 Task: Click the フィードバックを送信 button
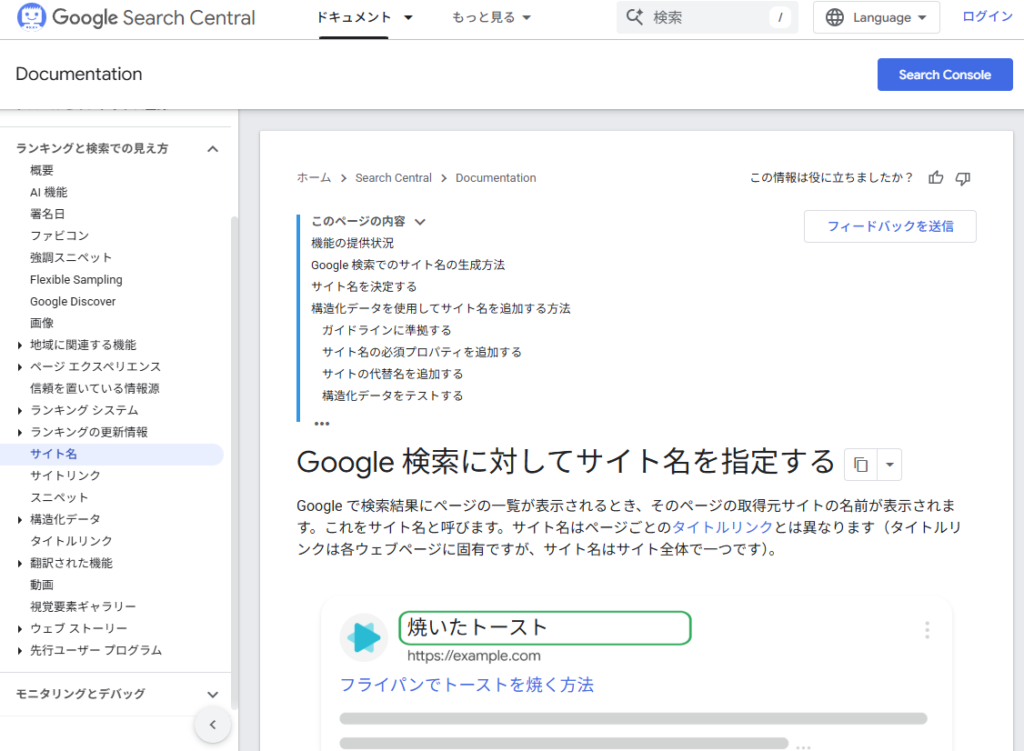889,226
